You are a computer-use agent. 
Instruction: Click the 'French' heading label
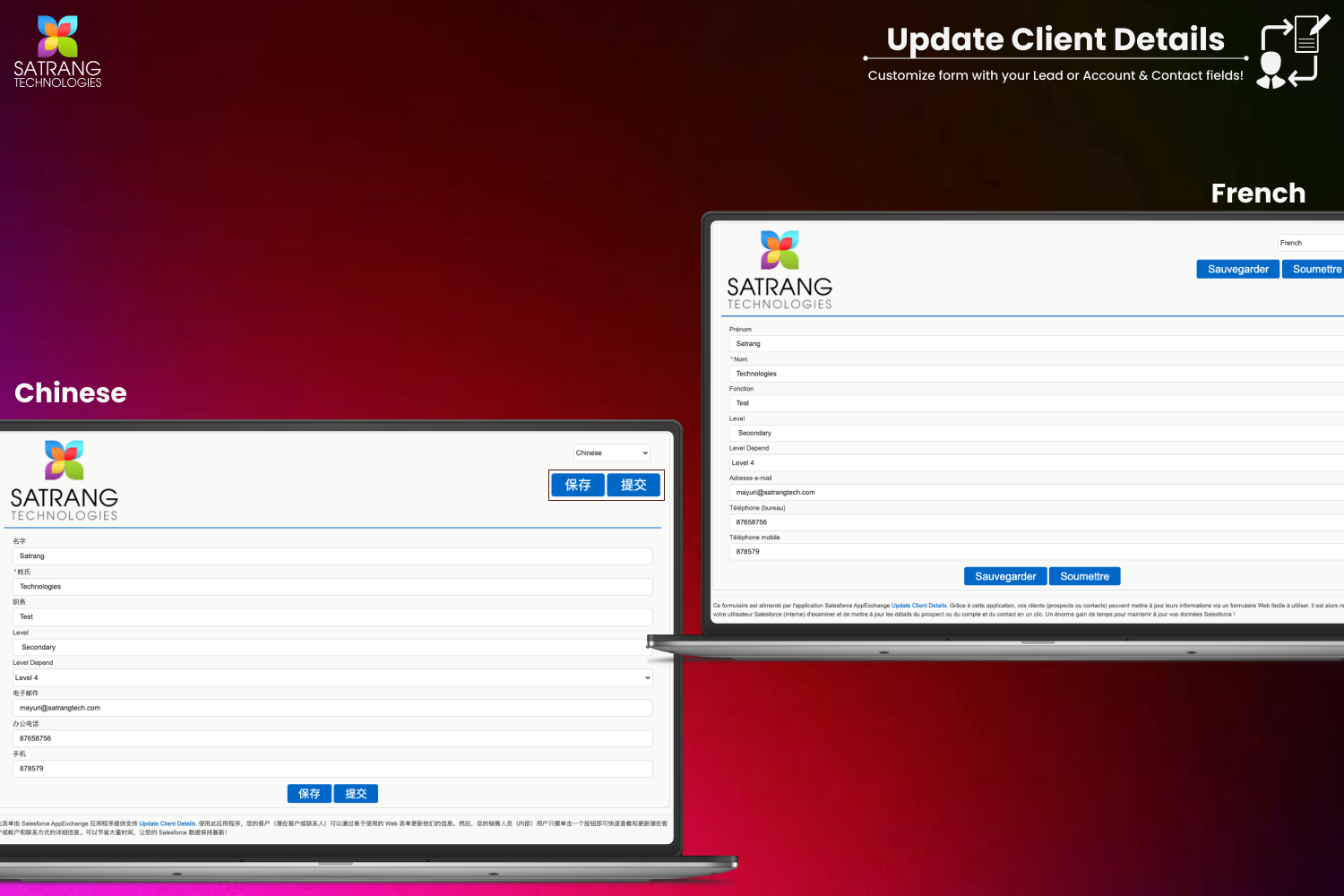(x=1258, y=193)
